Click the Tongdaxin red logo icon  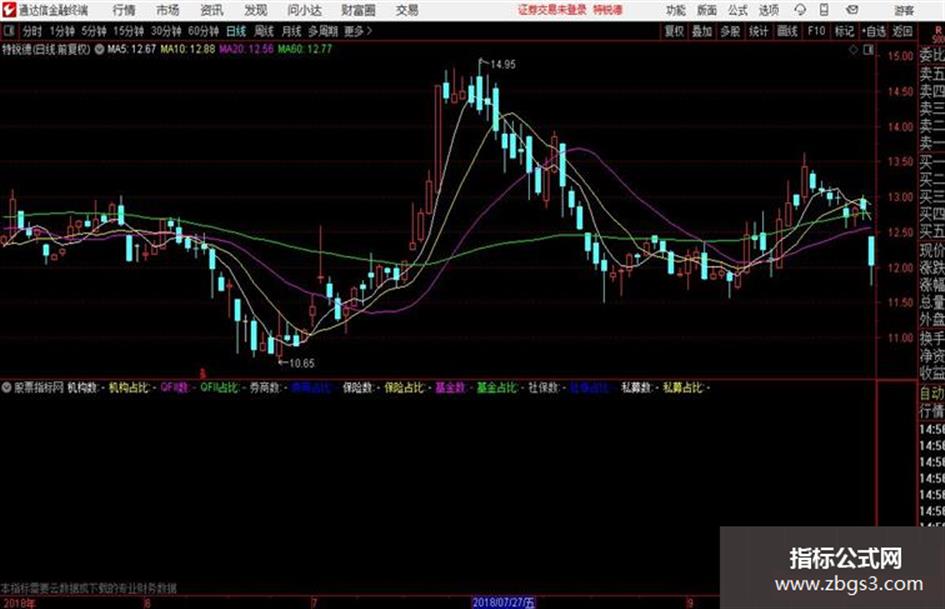[x=9, y=10]
